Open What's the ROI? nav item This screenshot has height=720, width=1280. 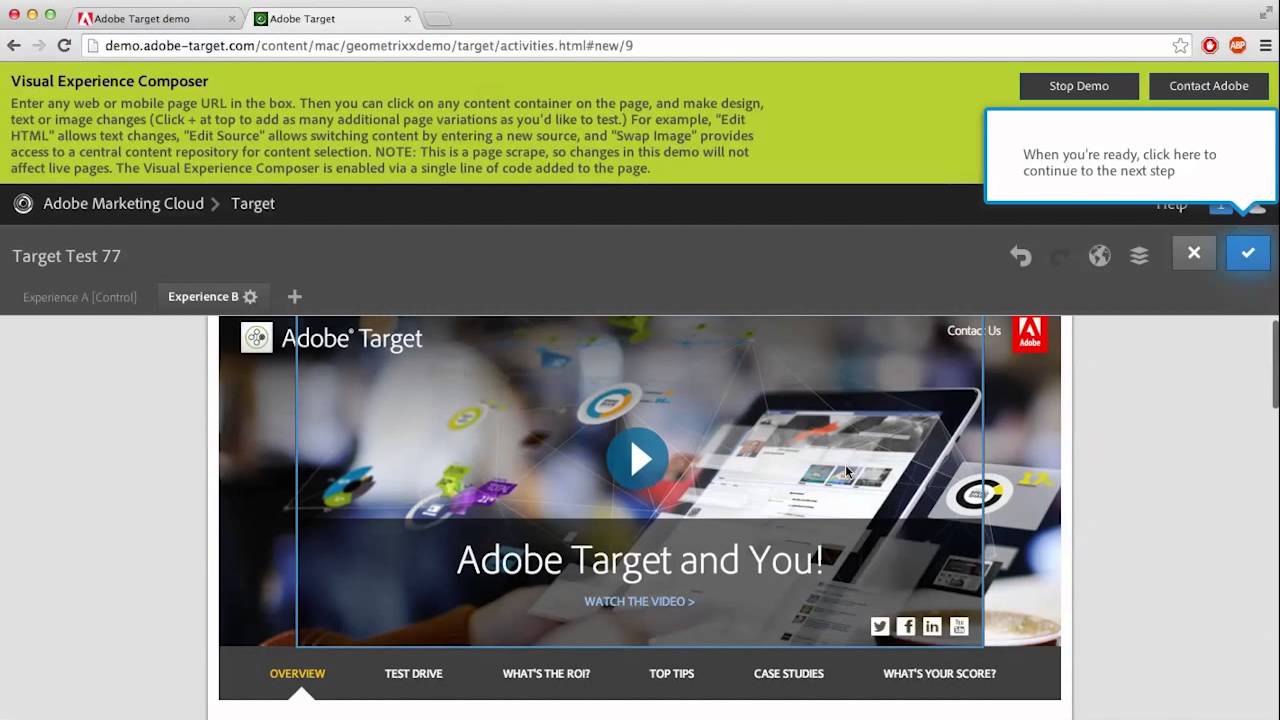(546, 673)
